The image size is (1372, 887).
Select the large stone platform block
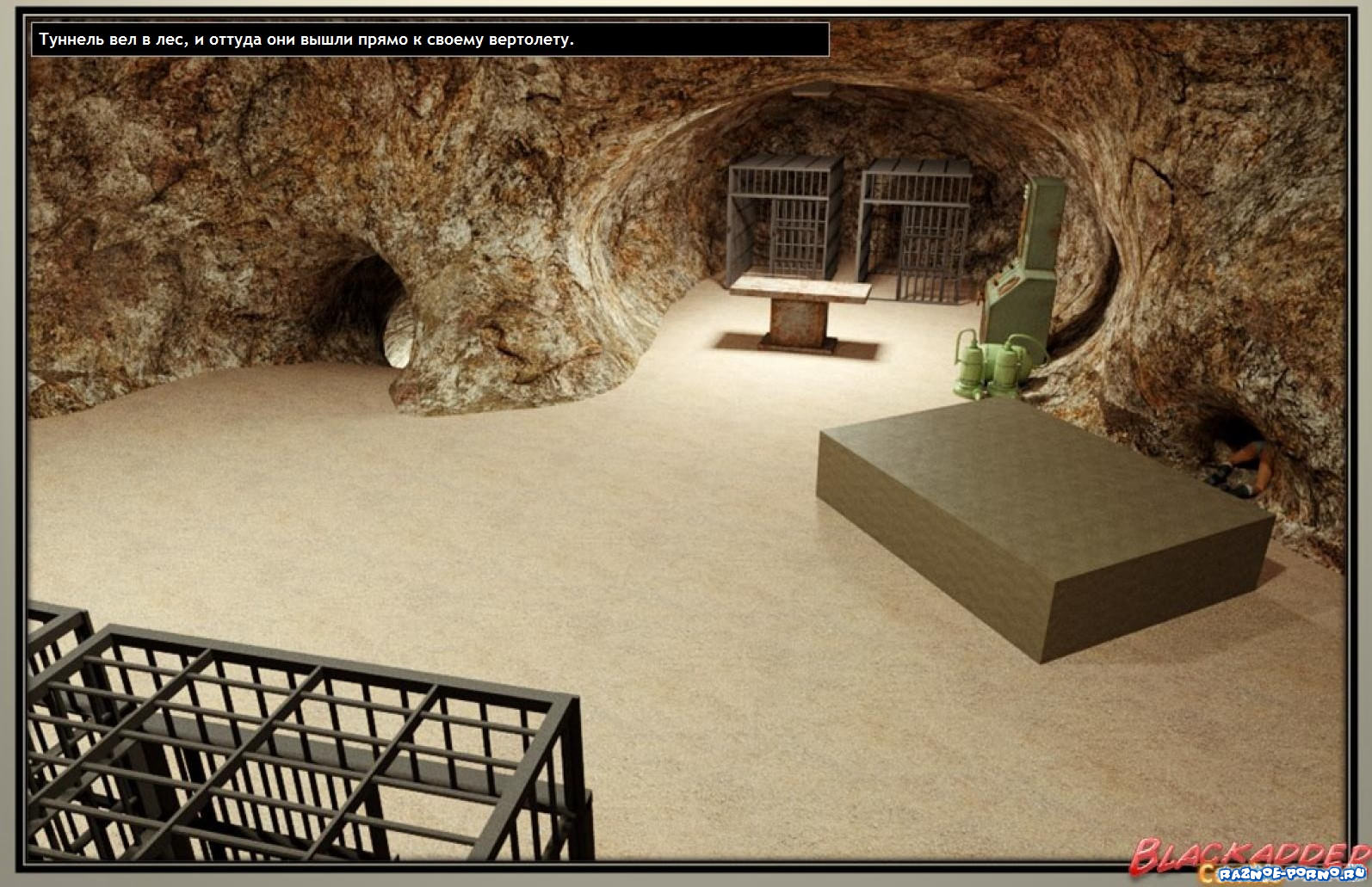pos(1044,518)
